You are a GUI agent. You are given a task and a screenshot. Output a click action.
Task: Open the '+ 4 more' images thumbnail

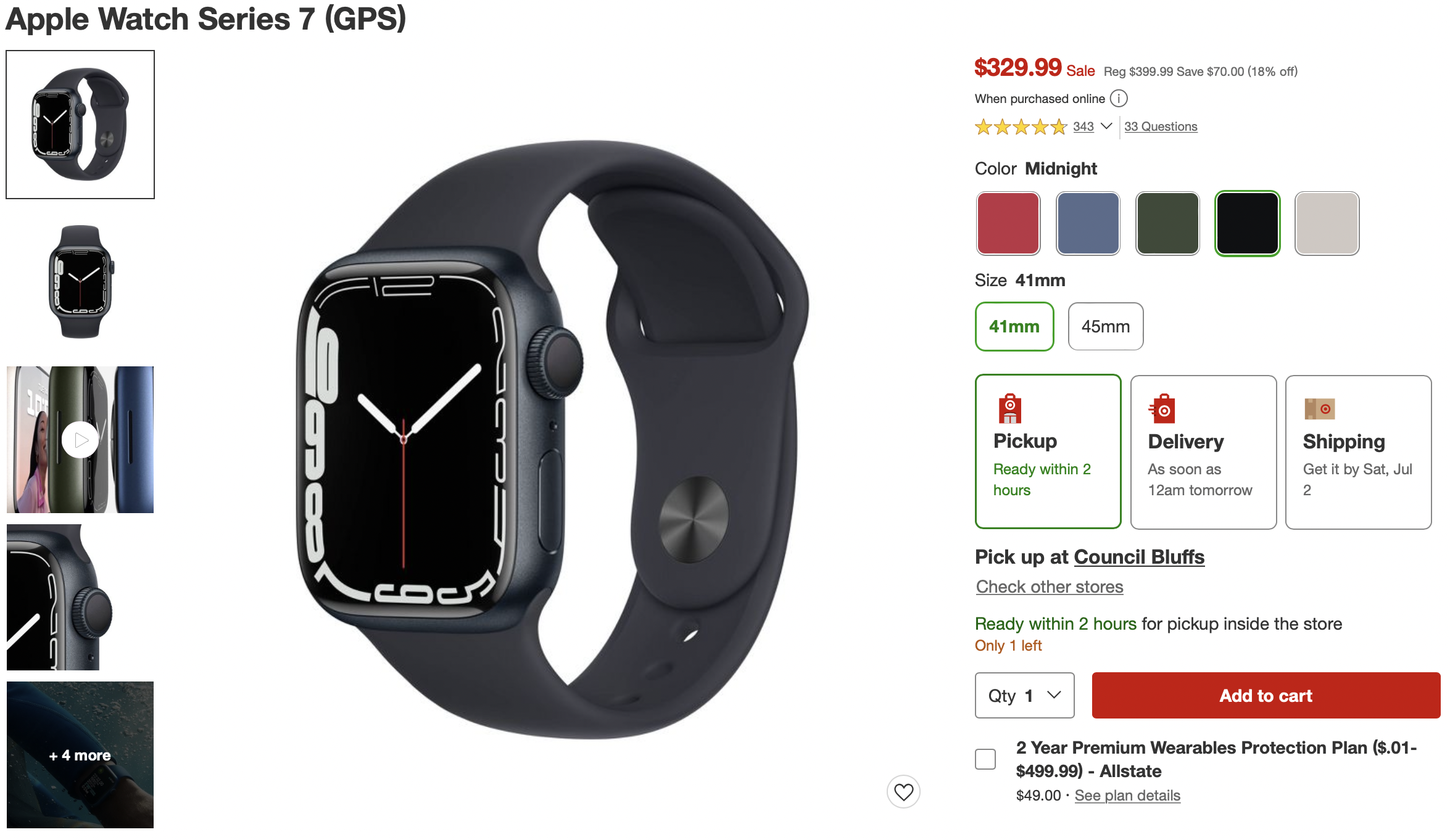point(80,755)
